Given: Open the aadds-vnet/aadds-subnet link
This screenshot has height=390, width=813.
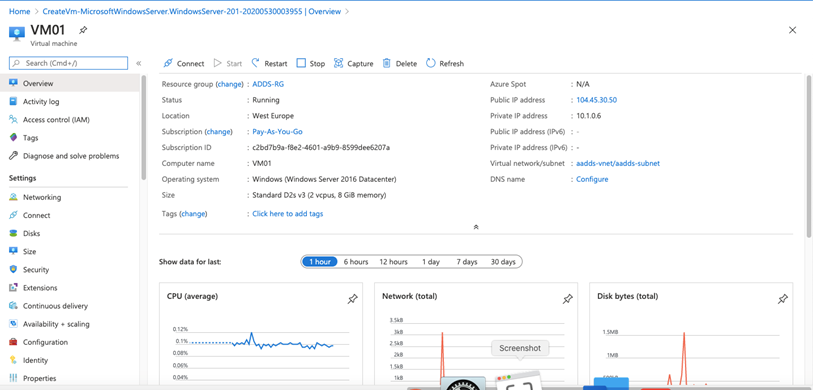Looking at the screenshot, I should click(618, 163).
